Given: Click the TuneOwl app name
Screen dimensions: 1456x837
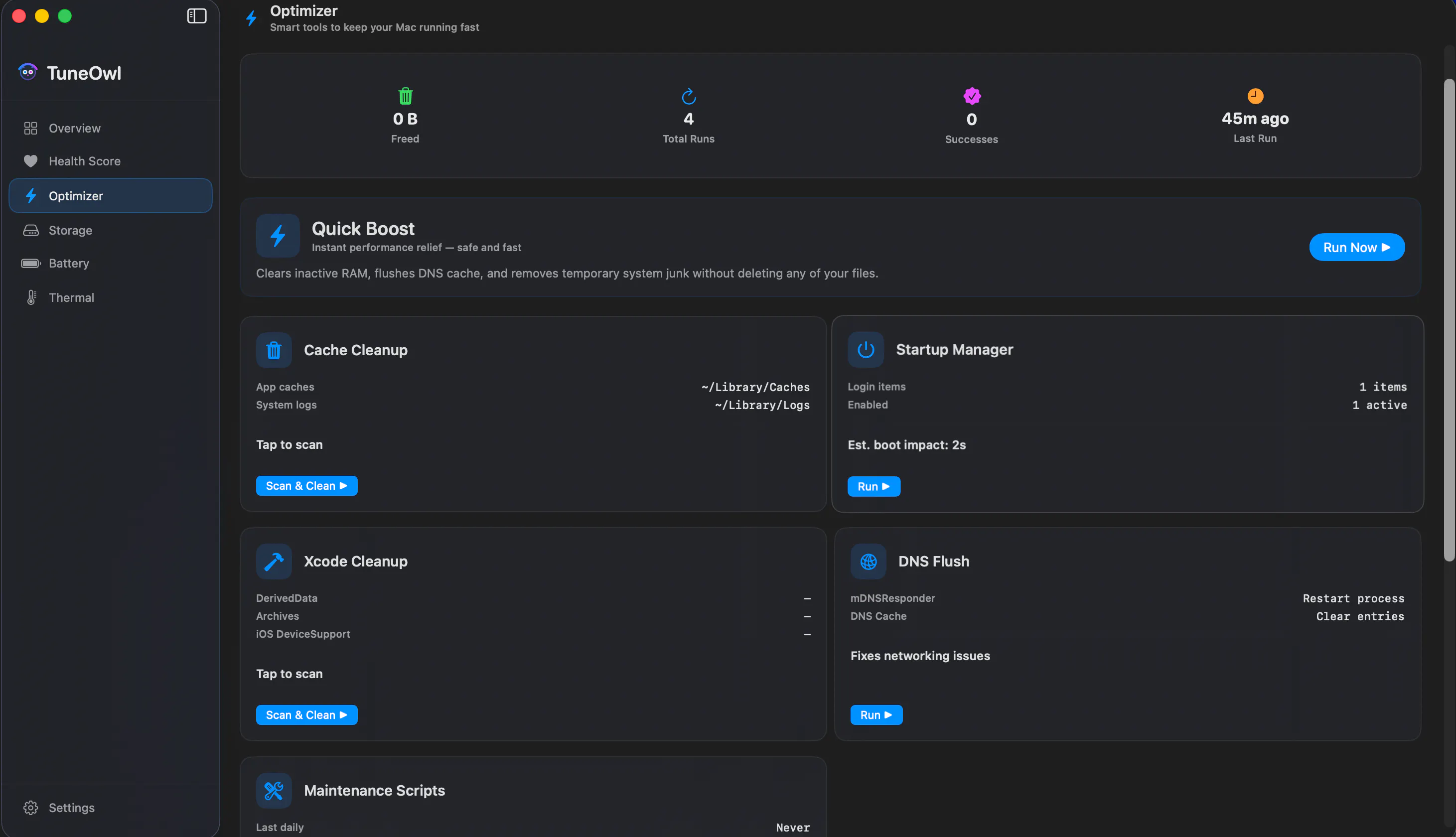Looking at the screenshot, I should tap(84, 73).
